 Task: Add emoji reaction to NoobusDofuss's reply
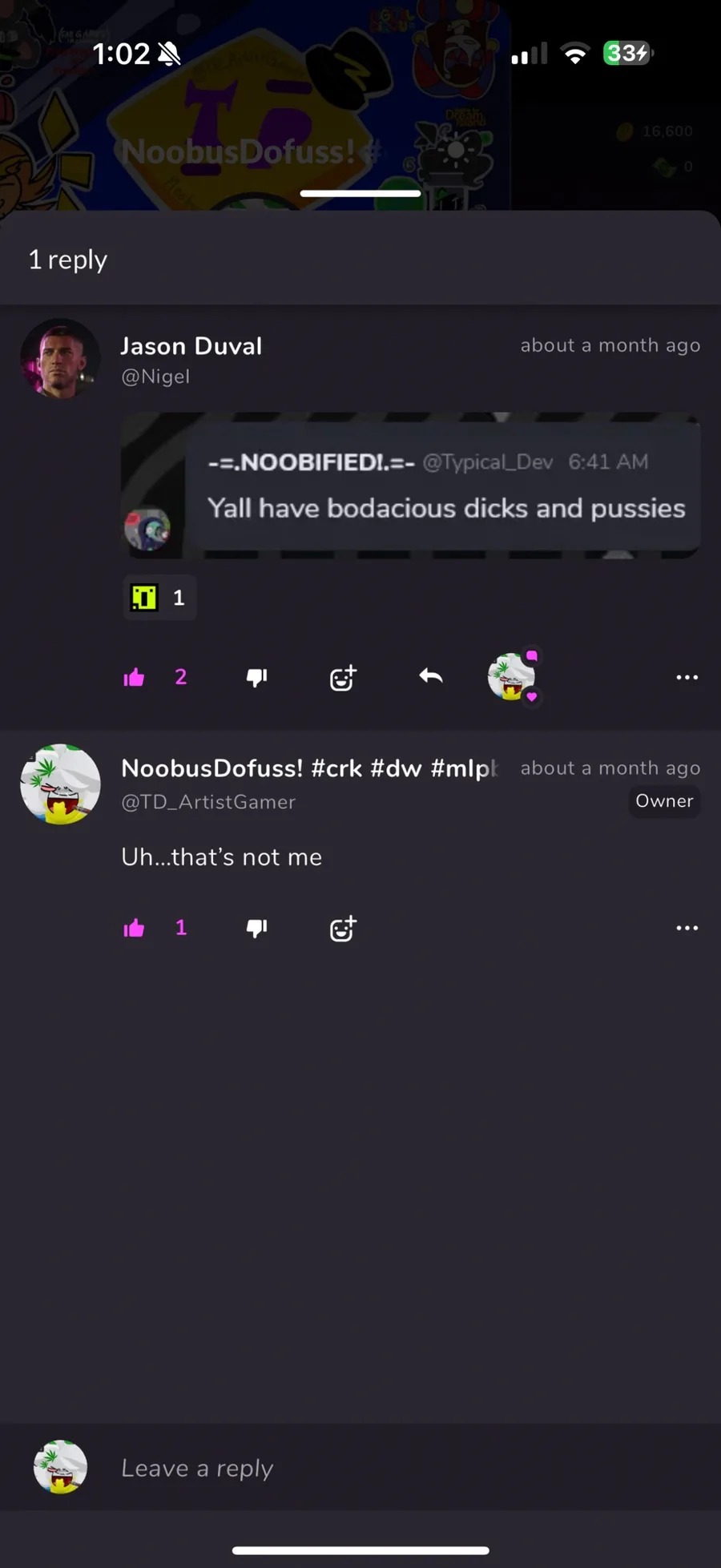pos(343,929)
